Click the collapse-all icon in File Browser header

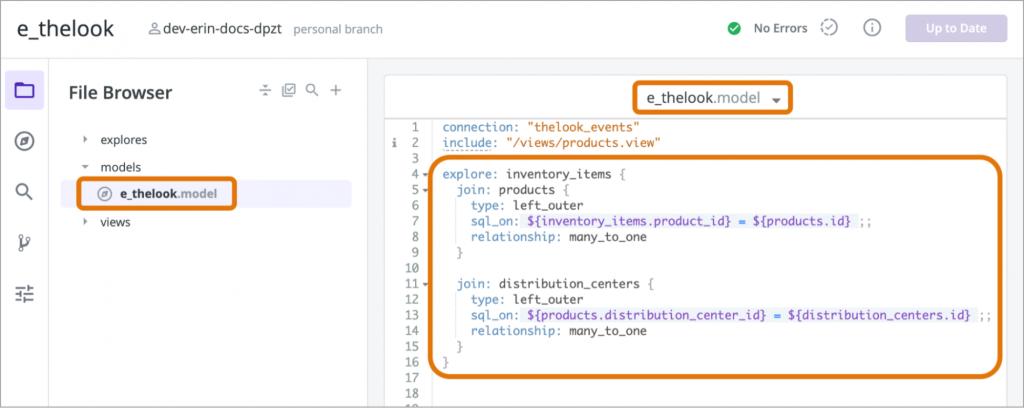(x=265, y=91)
